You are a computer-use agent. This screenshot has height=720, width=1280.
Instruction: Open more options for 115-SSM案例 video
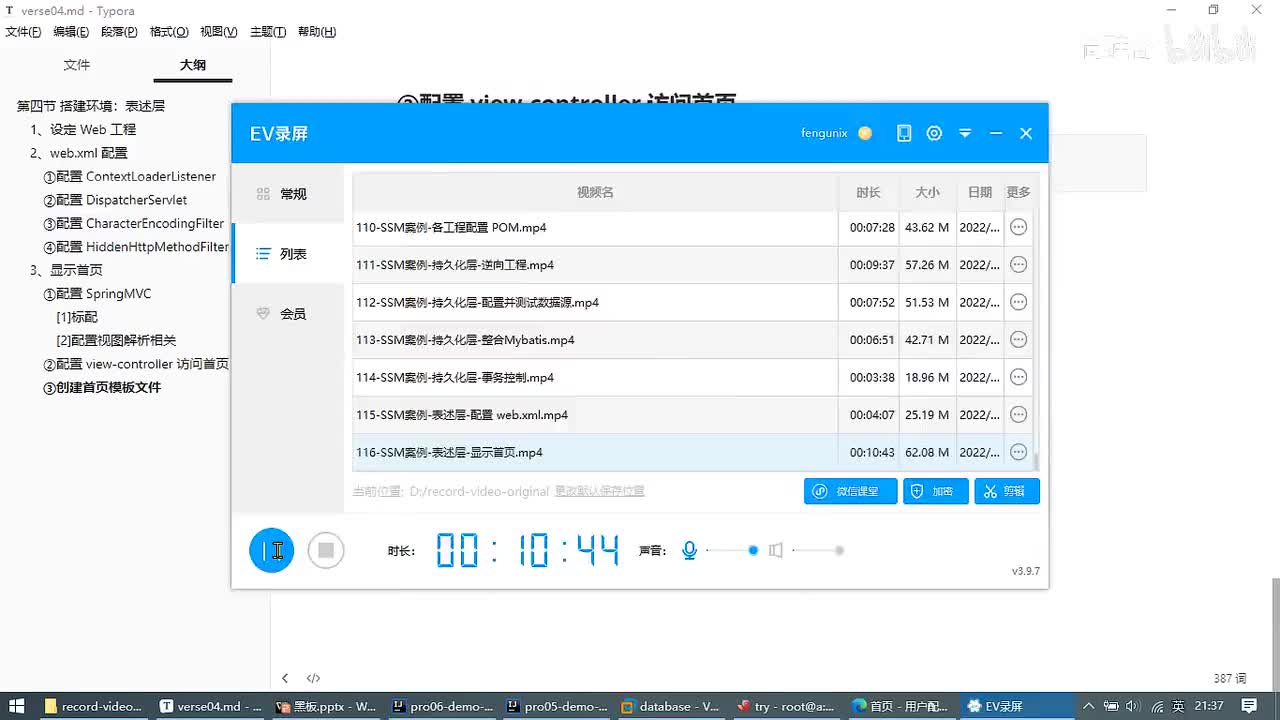[x=1018, y=415]
